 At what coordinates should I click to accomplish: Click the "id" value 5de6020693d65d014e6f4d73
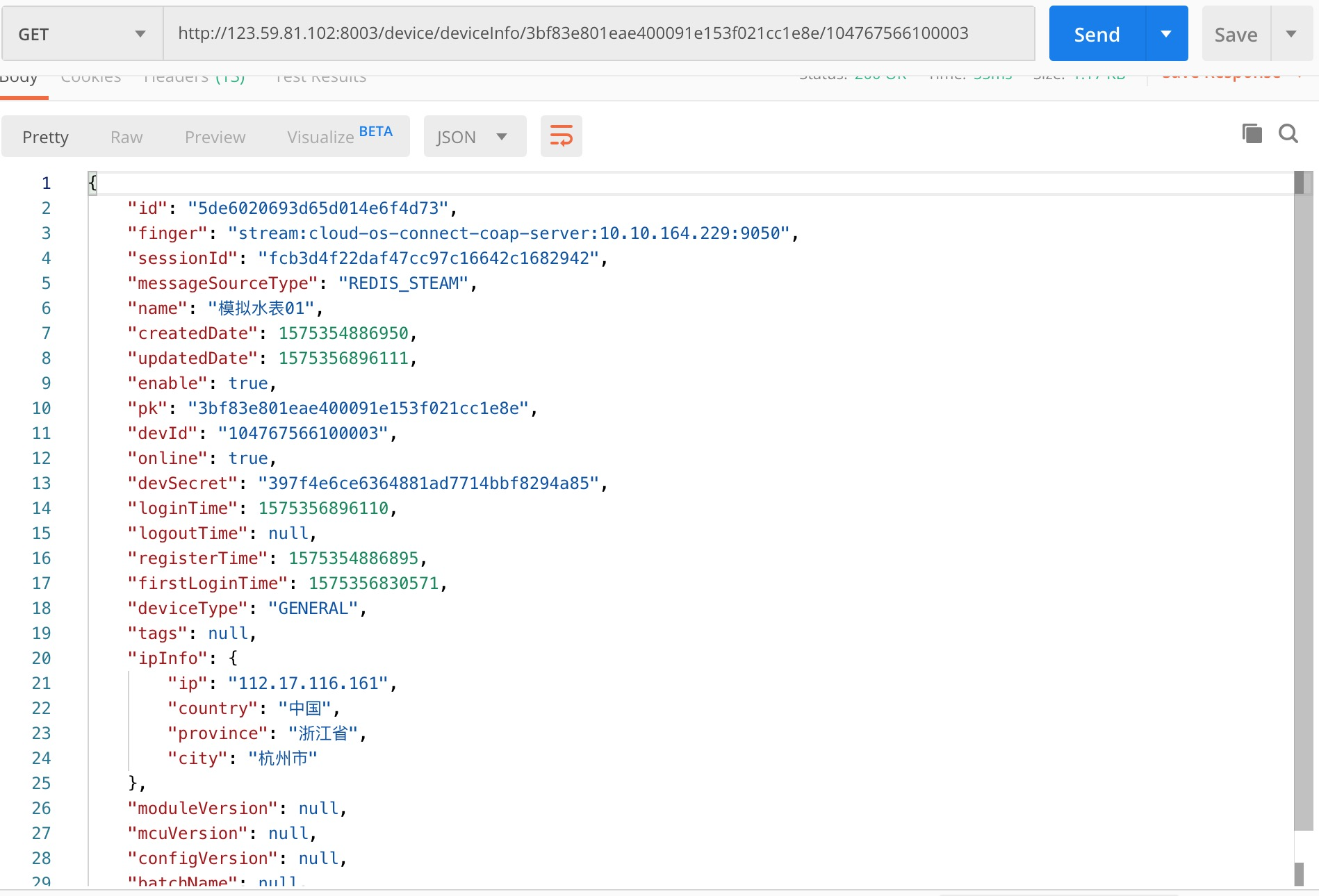click(x=318, y=208)
